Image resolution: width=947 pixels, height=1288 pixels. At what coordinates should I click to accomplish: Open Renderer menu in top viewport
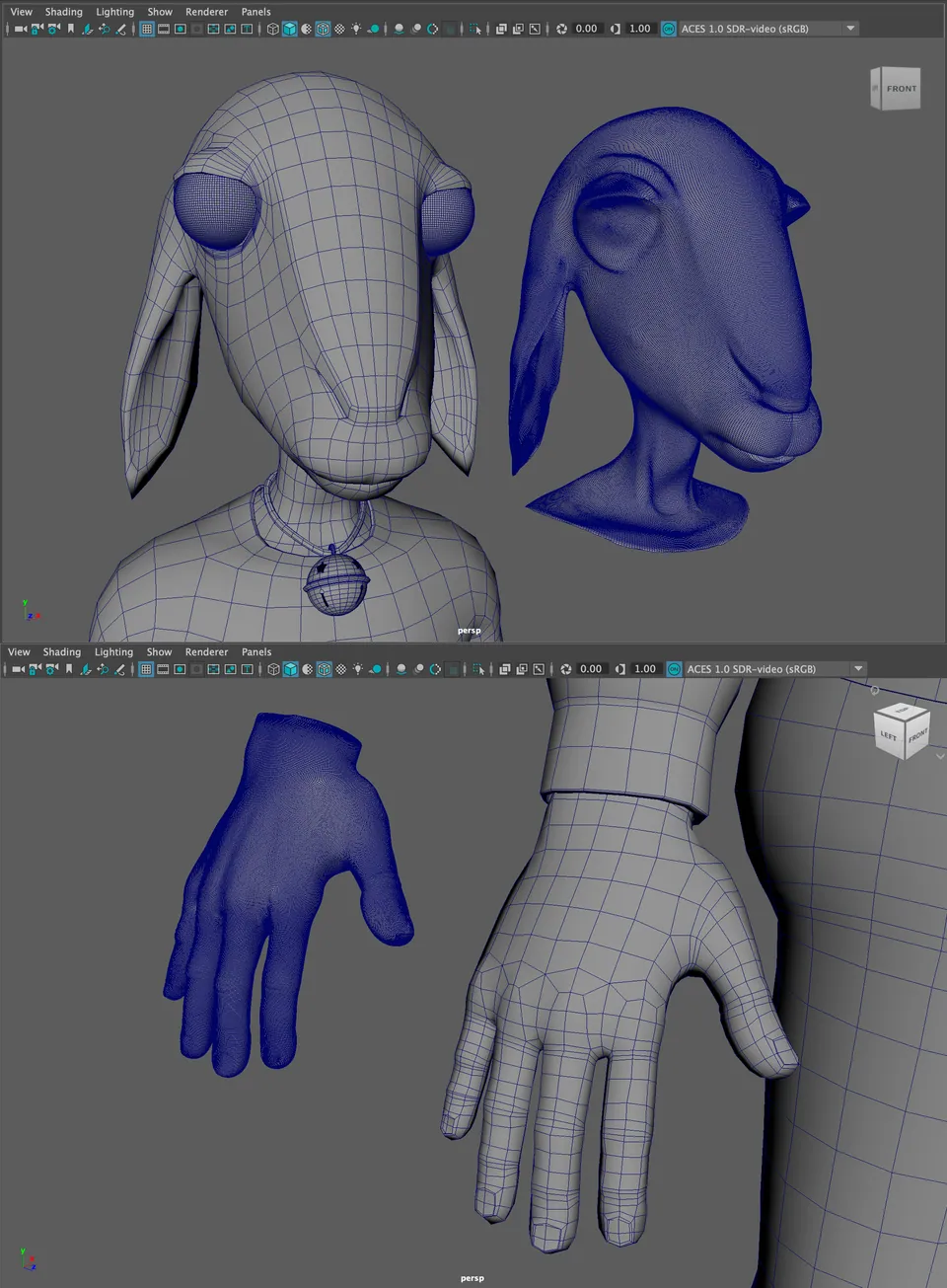[x=207, y=12]
